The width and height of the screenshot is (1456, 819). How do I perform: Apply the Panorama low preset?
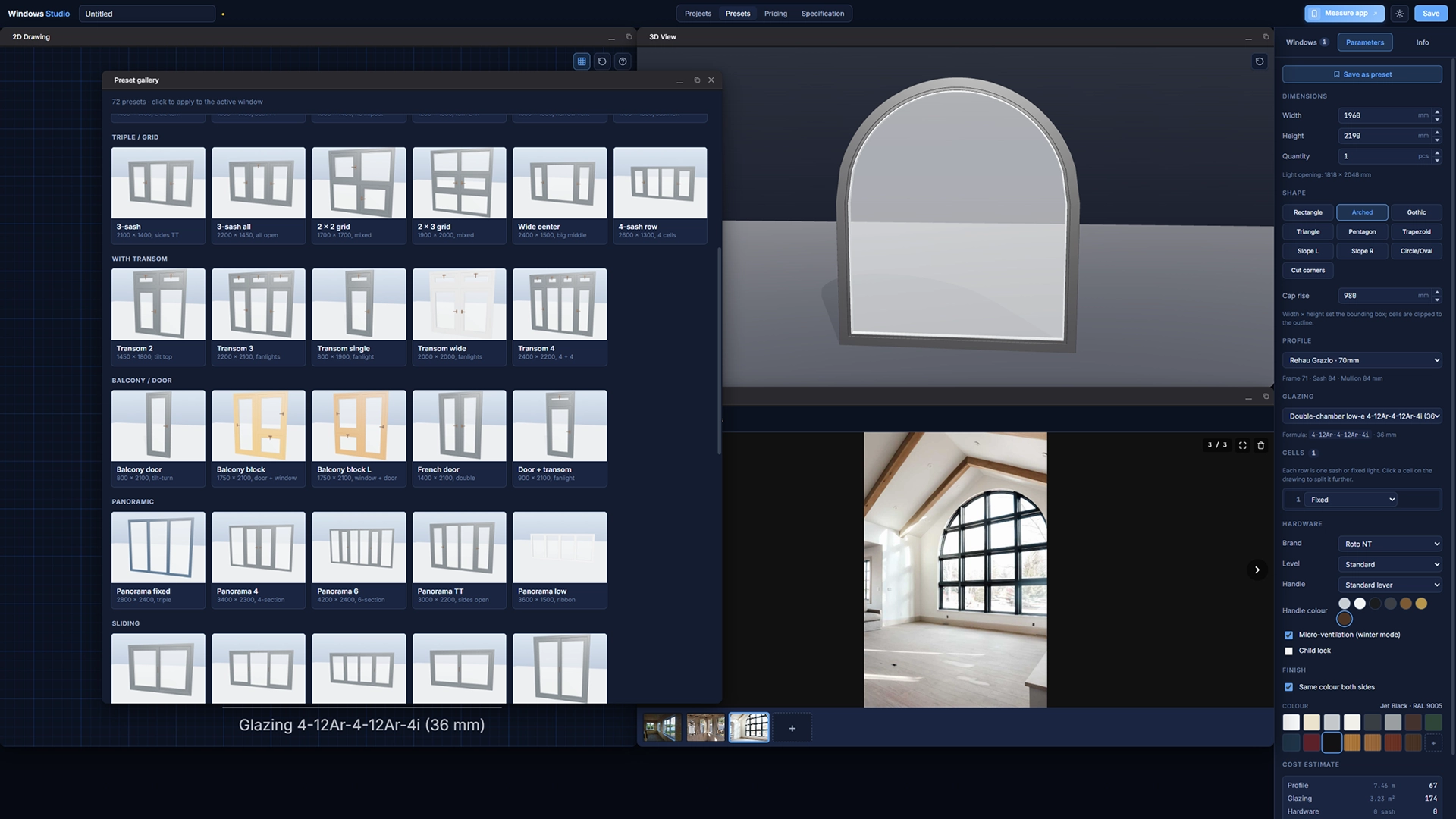tap(560, 560)
